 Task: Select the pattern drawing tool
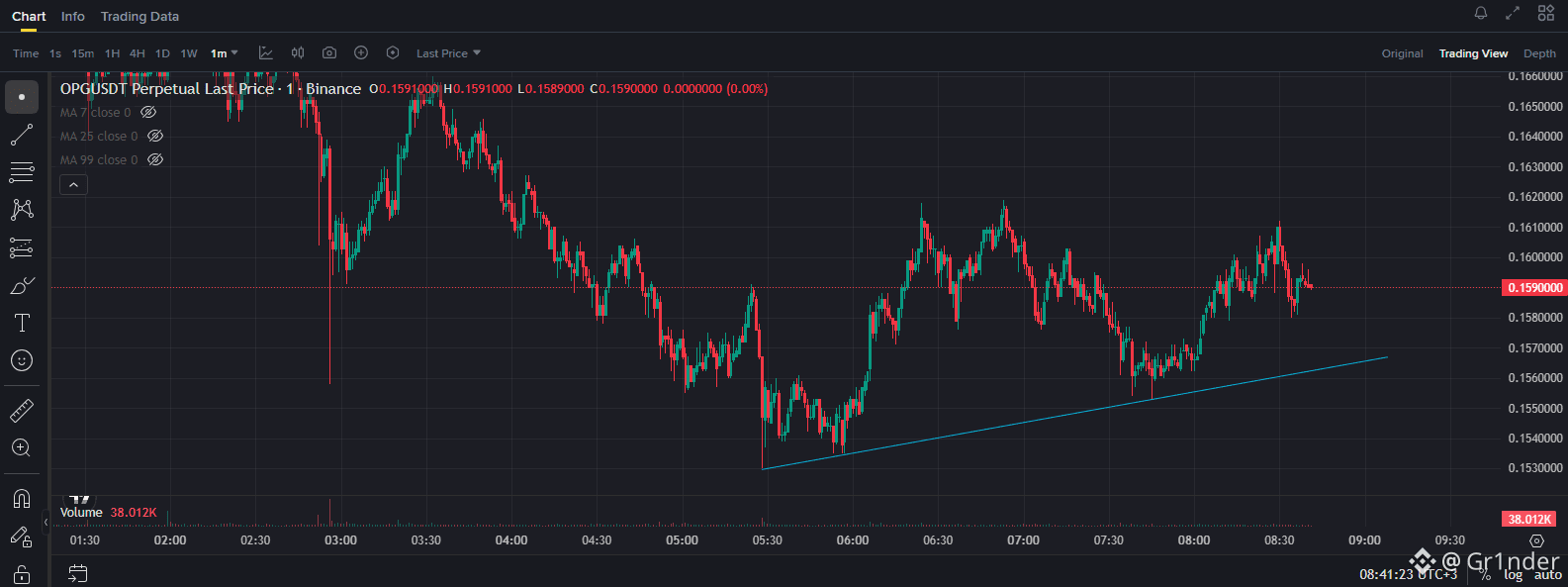click(x=22, y=210)
